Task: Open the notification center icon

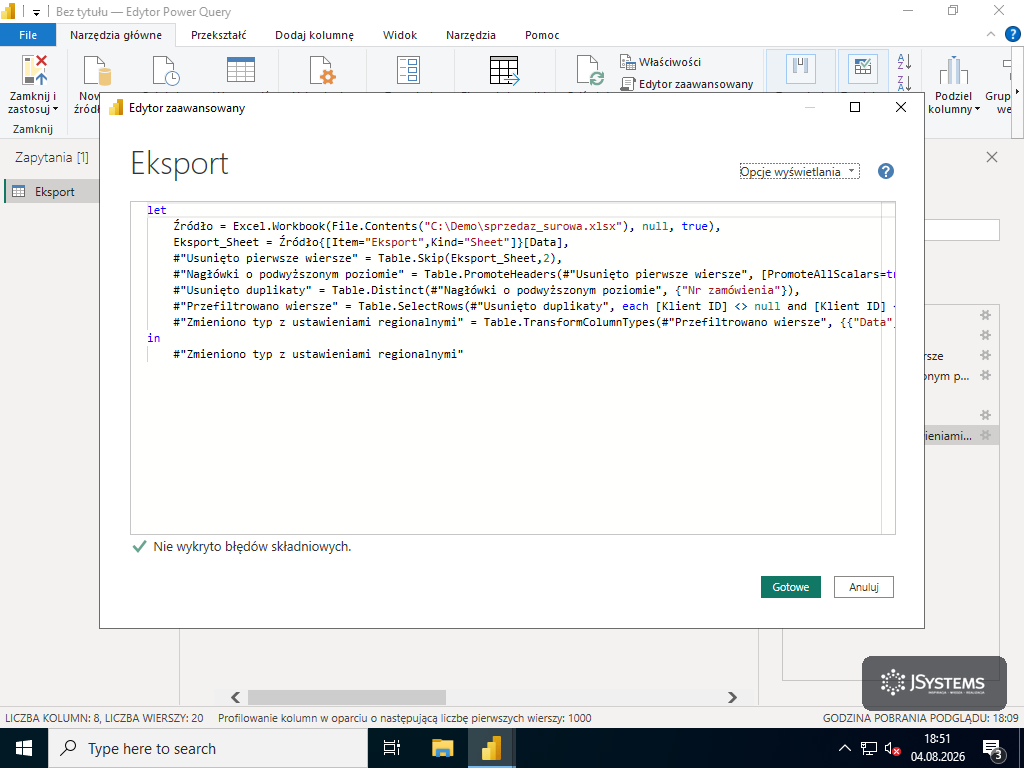Action: (x=992, y=750)
